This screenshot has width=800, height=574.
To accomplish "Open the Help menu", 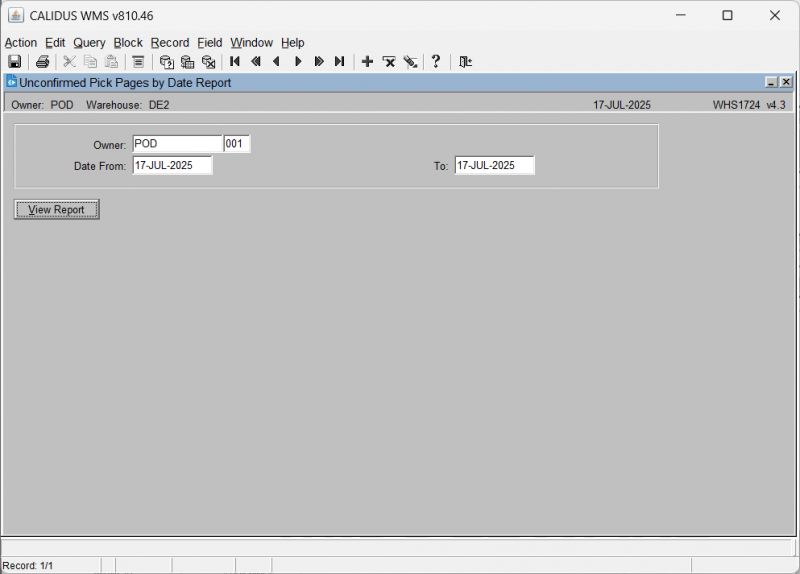I will (293, 43).
